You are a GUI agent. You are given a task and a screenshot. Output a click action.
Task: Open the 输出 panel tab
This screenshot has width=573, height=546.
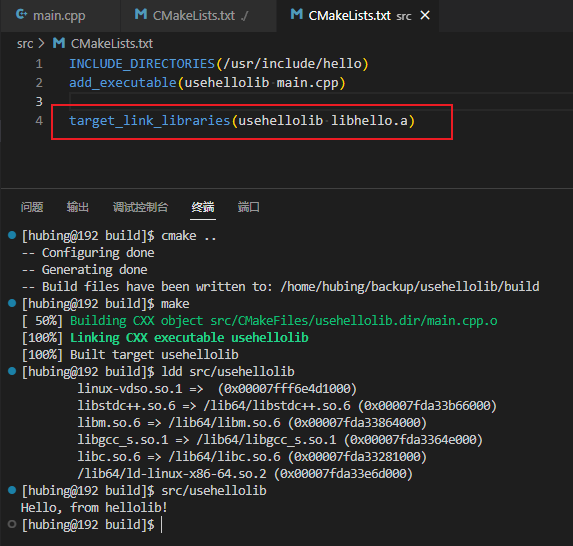pos(77,207)
